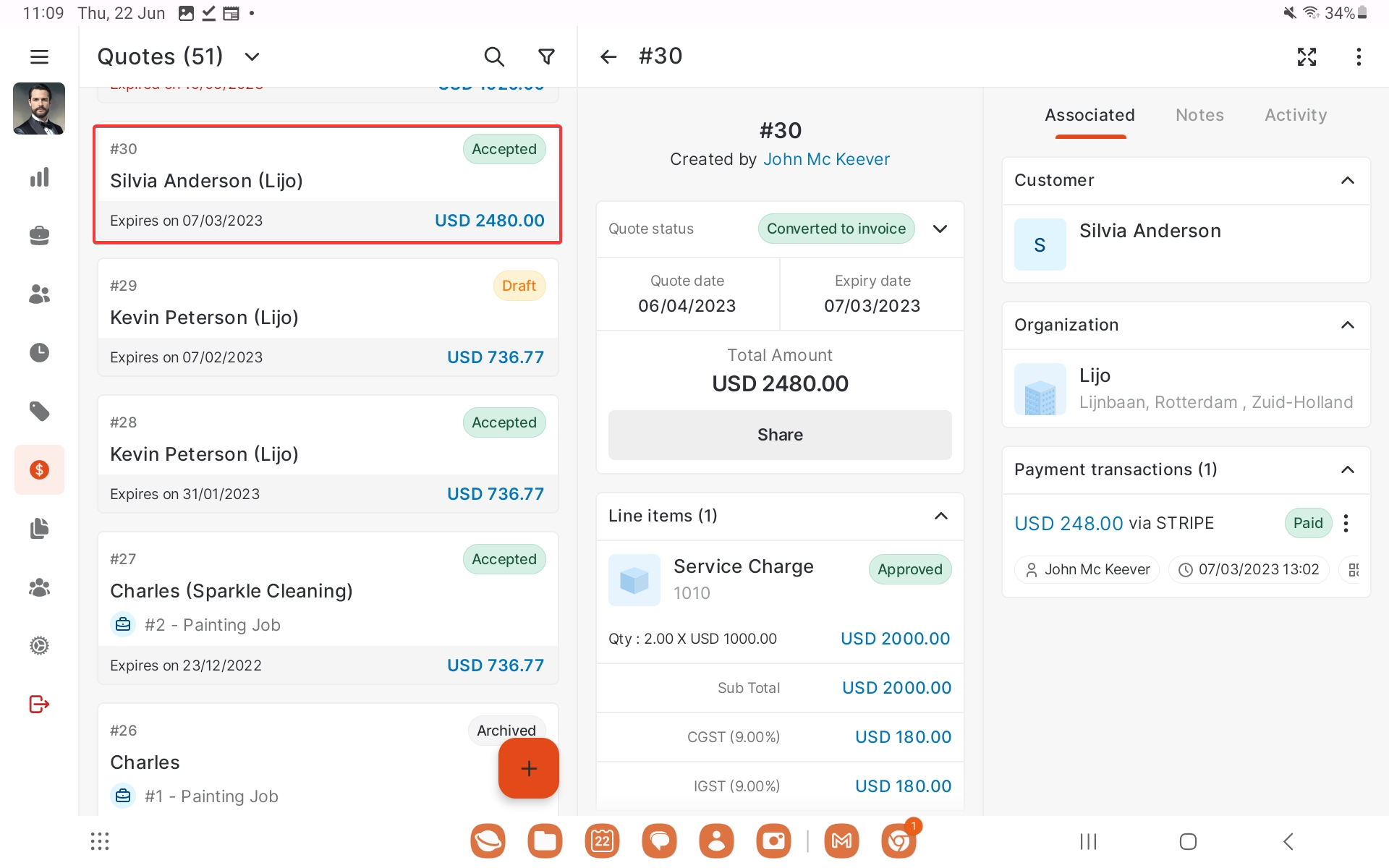This screenshot has width=1389, height=868.
Task: Open the Quotes (51) list dropdown
Action: pos(252,56)
